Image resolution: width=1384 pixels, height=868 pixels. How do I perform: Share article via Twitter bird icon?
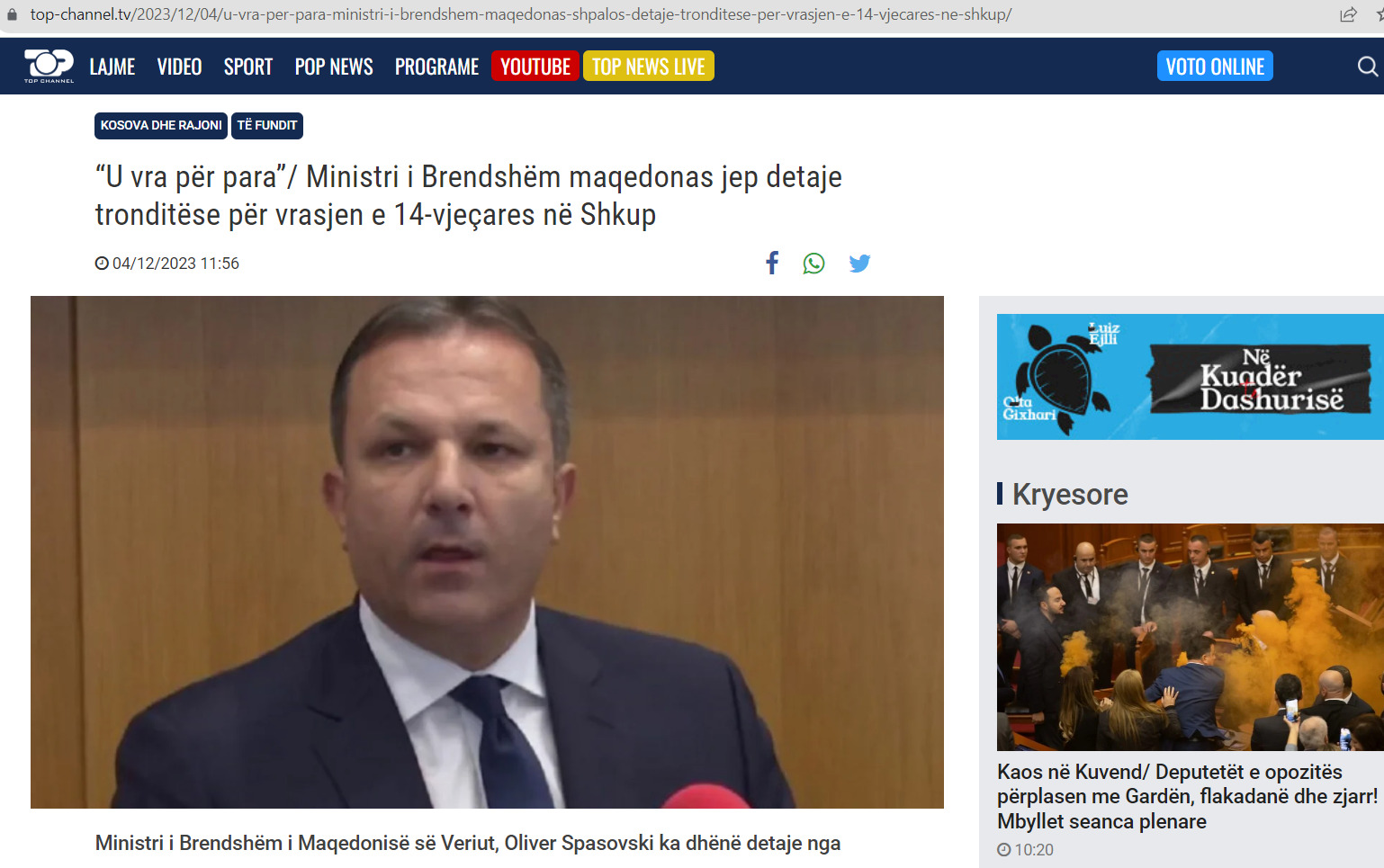coord(859,264)
